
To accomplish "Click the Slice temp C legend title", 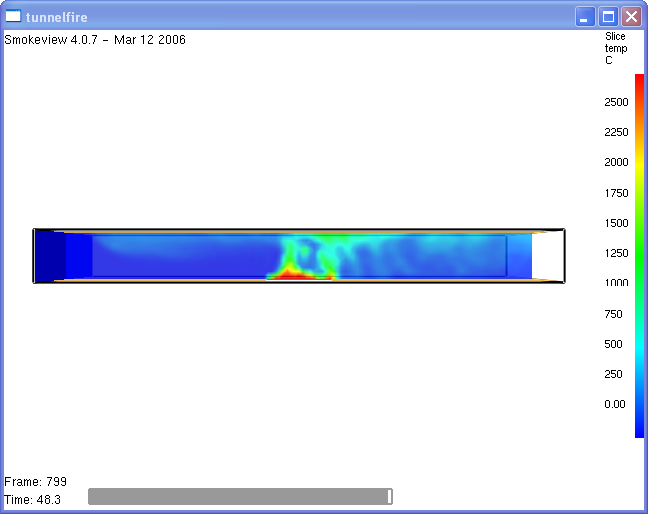I will [614, 48].
